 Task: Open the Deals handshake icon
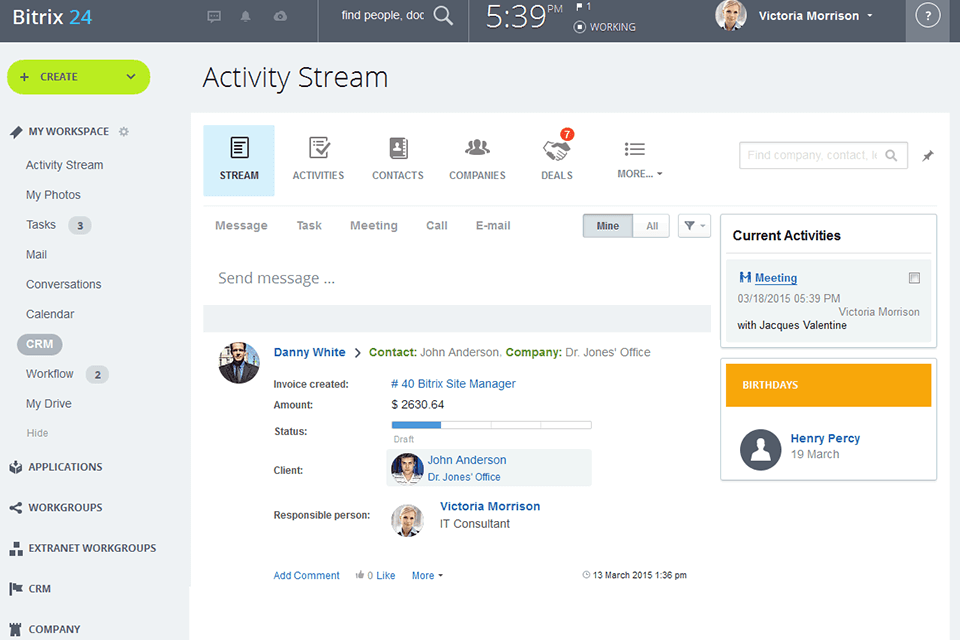556,150
